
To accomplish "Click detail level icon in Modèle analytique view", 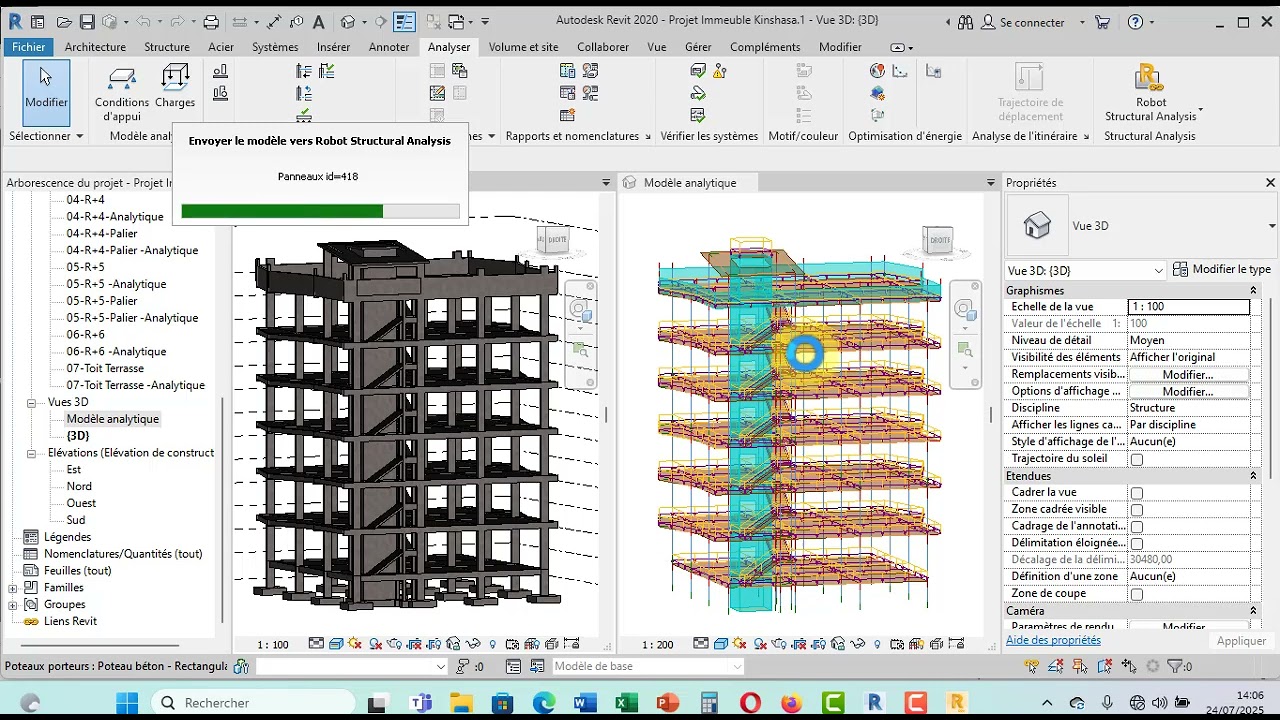I will coord(701,644).
